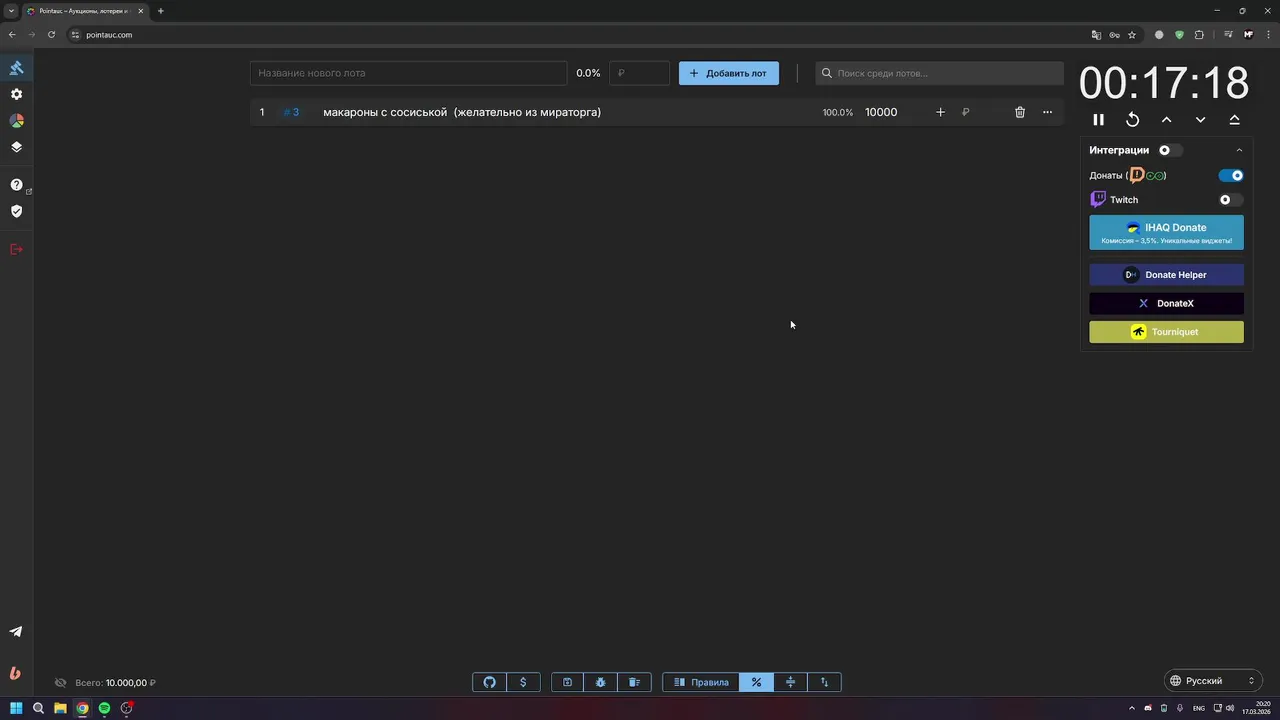Increase timer with the up chevron
The width and height of the screenshot is (1280, 720).
click(1166, 119)
